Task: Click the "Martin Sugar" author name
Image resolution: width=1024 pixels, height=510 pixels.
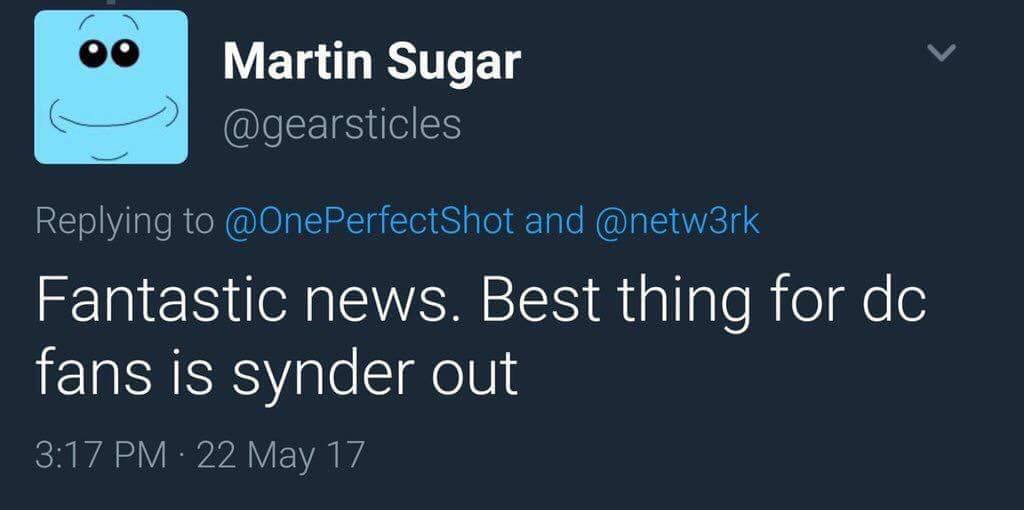Action: (x=371, y=62)
